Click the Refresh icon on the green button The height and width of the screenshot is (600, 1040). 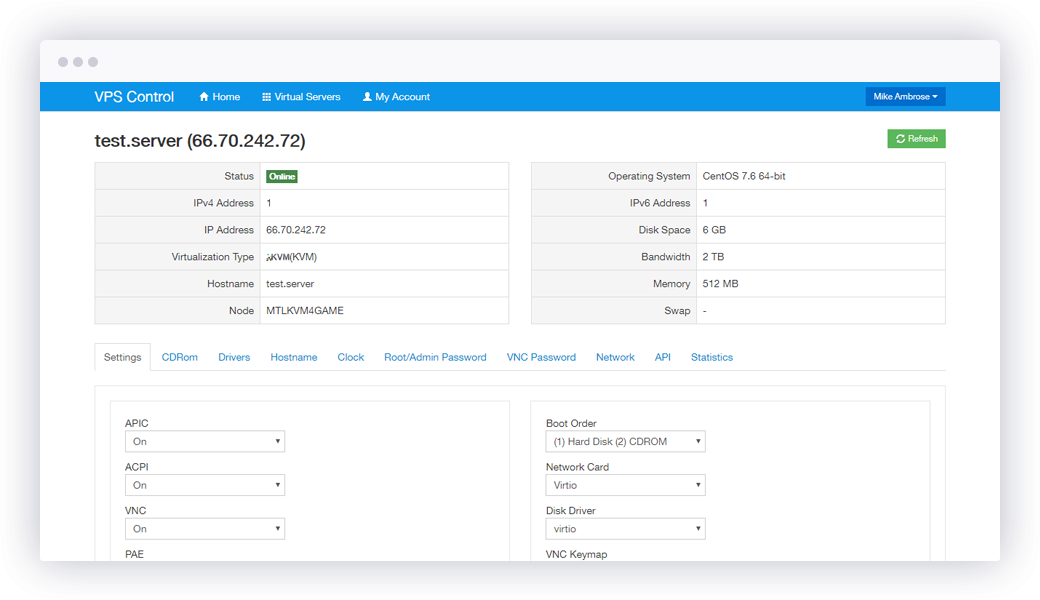900,138
